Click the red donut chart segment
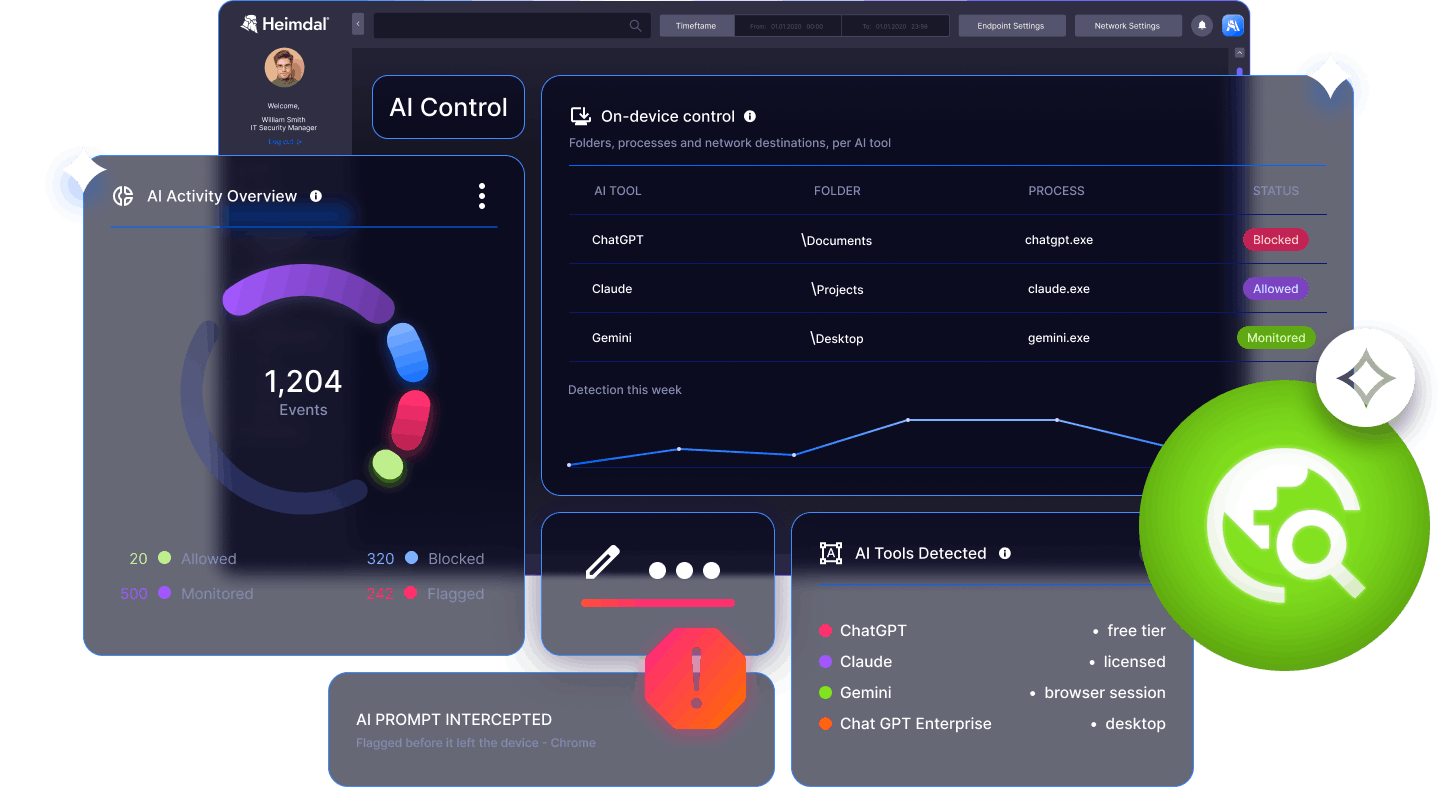 coord(411,420)
